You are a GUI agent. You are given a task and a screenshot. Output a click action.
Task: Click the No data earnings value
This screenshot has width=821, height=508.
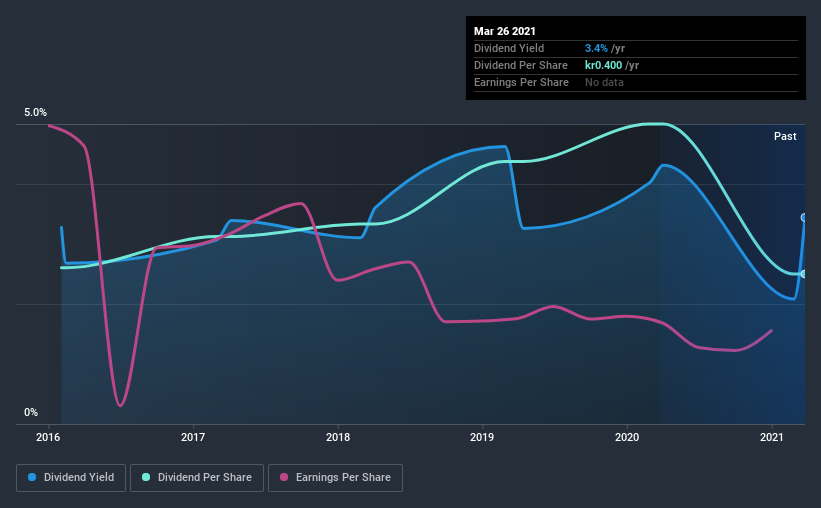pos(604,82)
